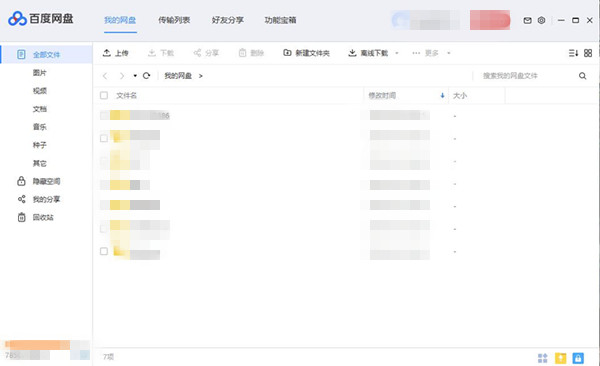Open the bottom-bar apps grid icon

[x=543, y=358]
